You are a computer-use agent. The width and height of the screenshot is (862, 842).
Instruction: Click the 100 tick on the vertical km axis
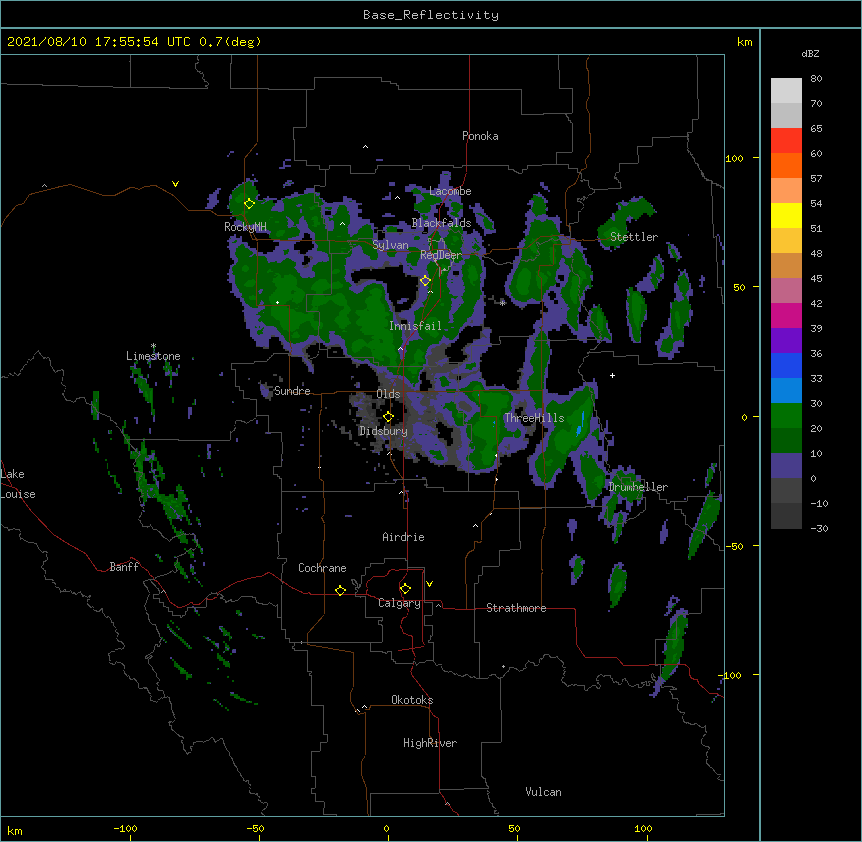(734, 159)
